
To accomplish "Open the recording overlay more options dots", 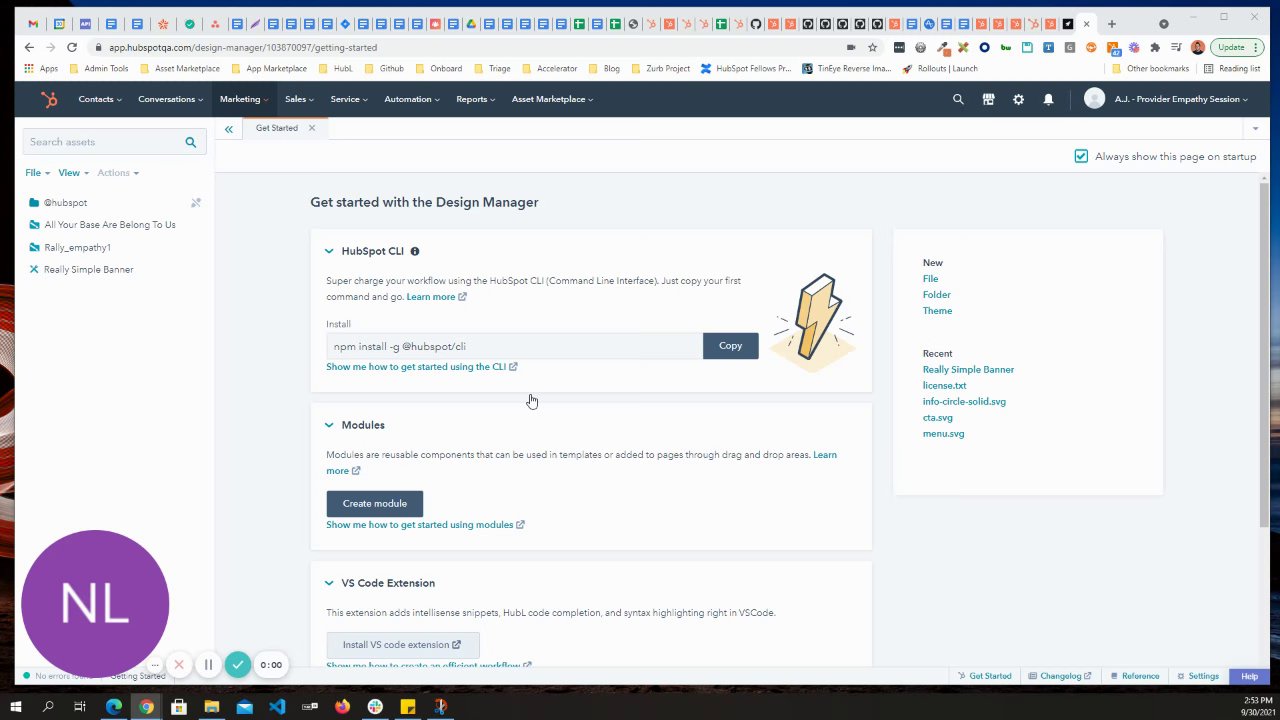I will 155,664.
